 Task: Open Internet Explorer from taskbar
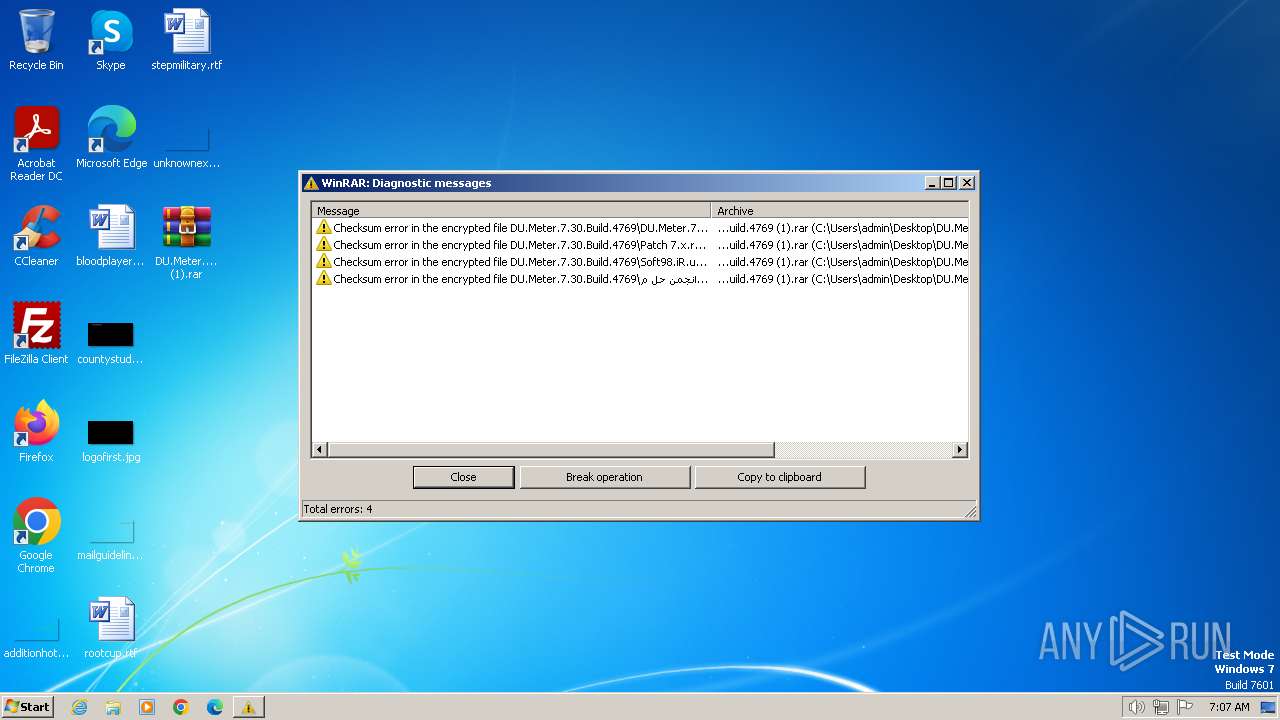pos(79,707)
